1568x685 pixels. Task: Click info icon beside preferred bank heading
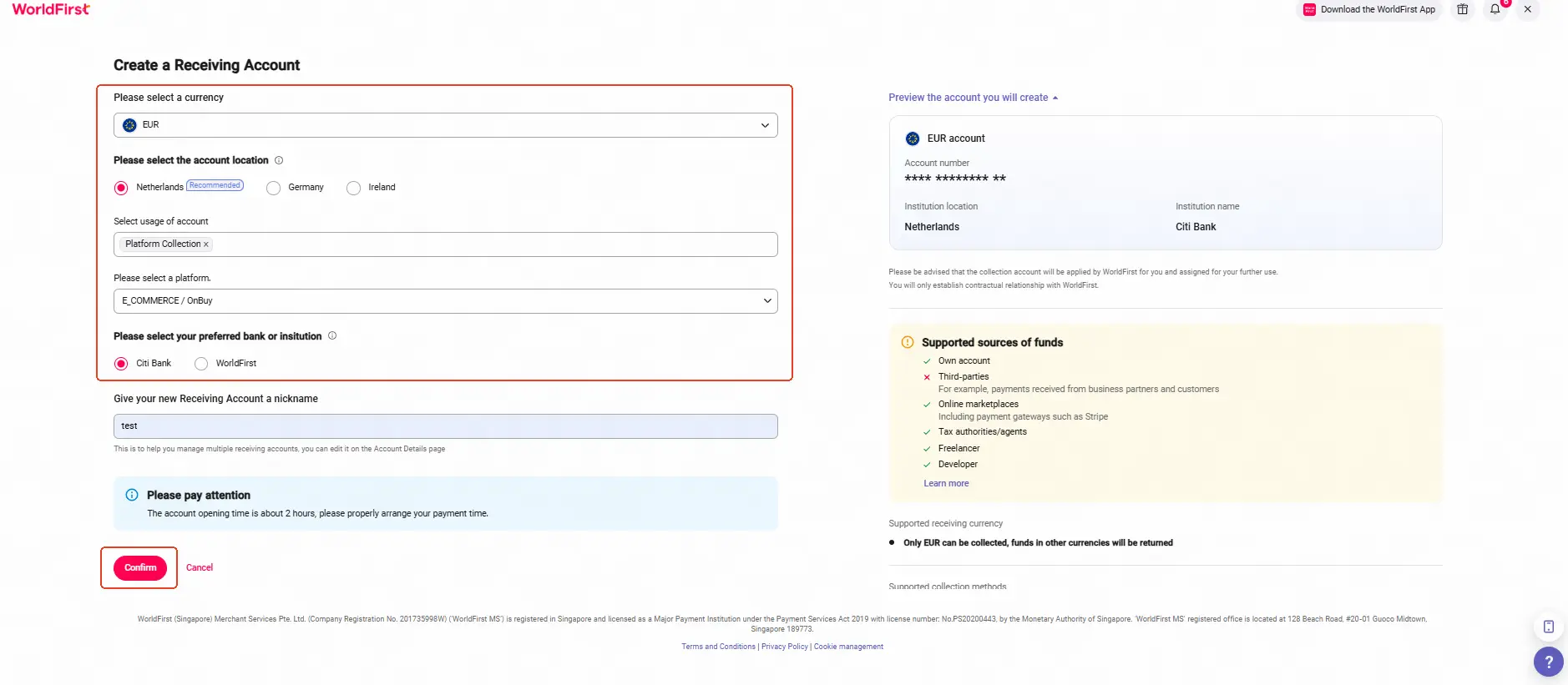(x=332, y=336)
